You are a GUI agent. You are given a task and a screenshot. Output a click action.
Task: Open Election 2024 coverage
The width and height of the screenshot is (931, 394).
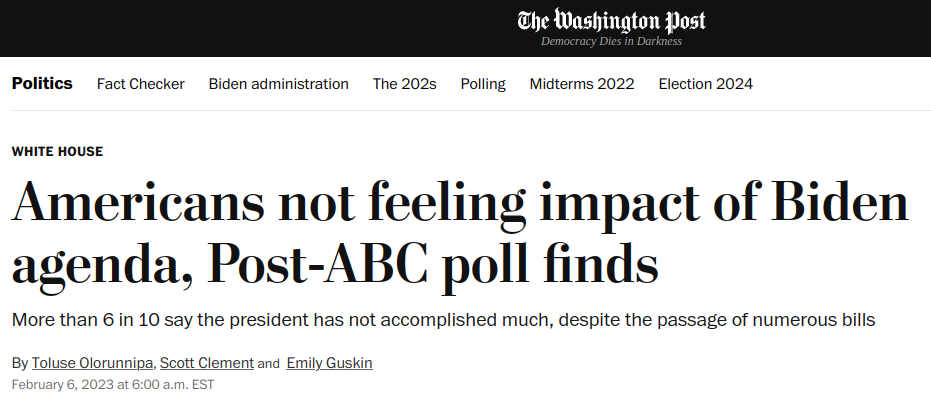(705, 84)
